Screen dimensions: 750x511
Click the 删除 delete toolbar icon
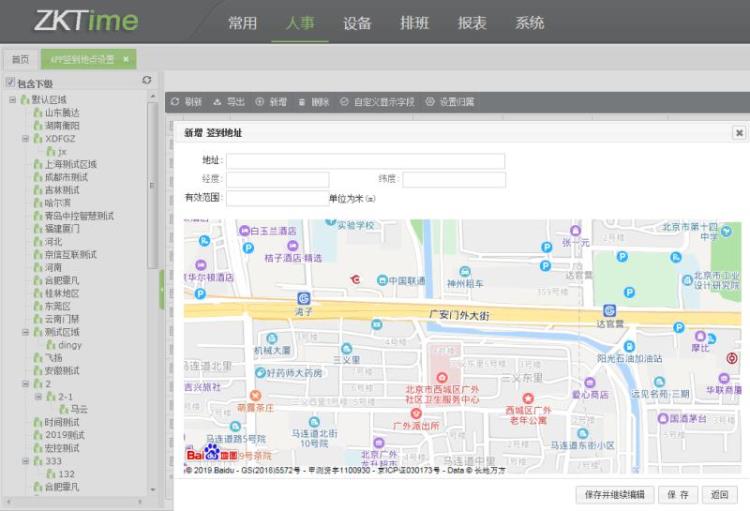click(303, 102)
